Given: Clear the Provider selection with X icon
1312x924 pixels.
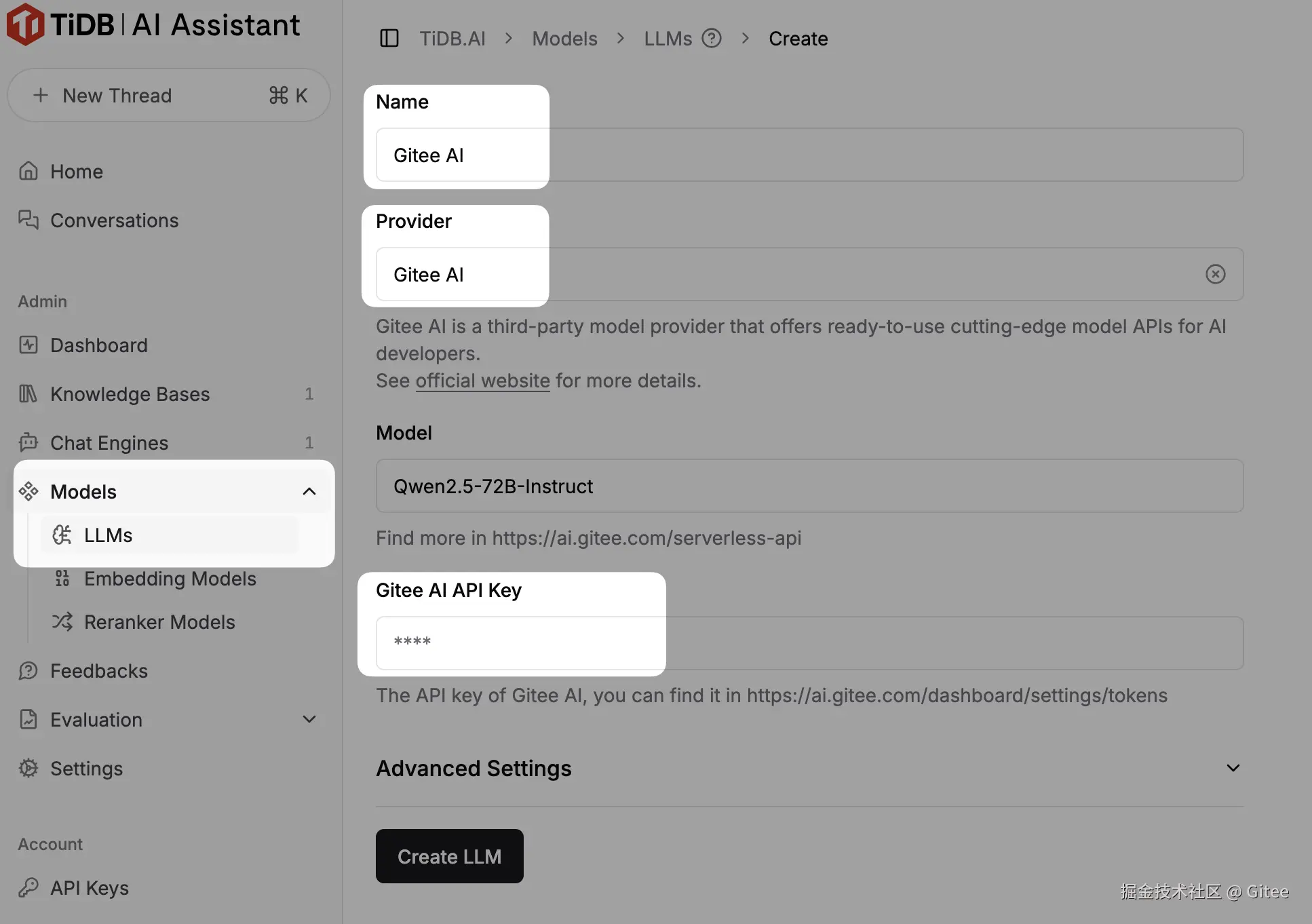Looking at the screenshot, I should tap(1215, 274).
